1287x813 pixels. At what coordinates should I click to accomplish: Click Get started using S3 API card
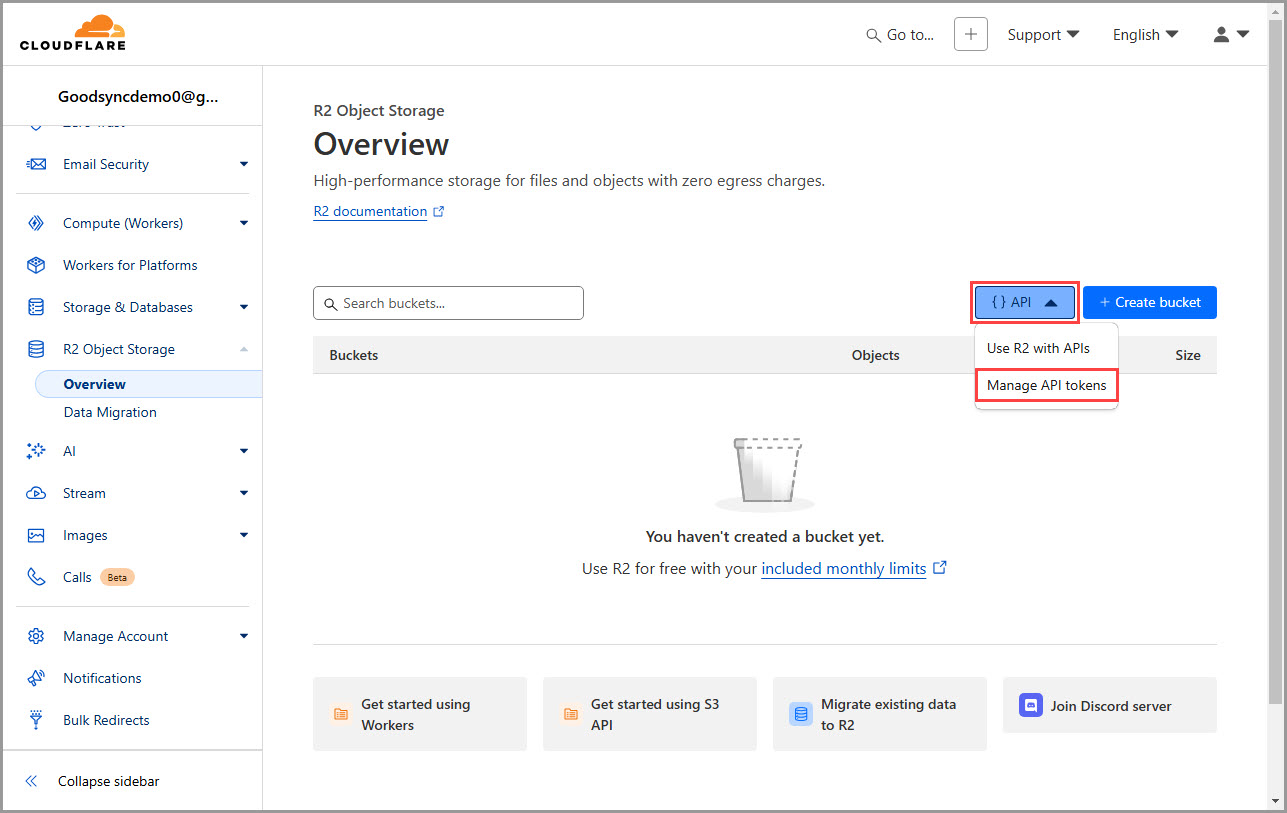click(650, 714)
